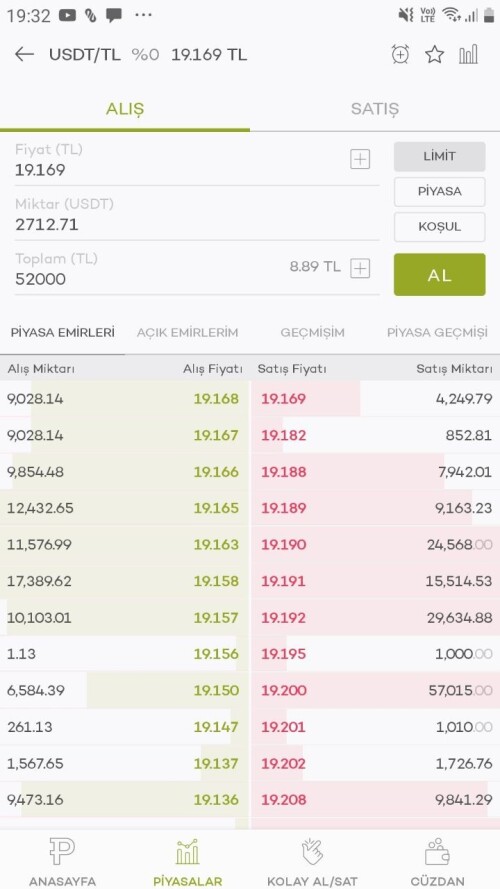
Task: Open price alarm clock icon
Action: coord(400,54)
